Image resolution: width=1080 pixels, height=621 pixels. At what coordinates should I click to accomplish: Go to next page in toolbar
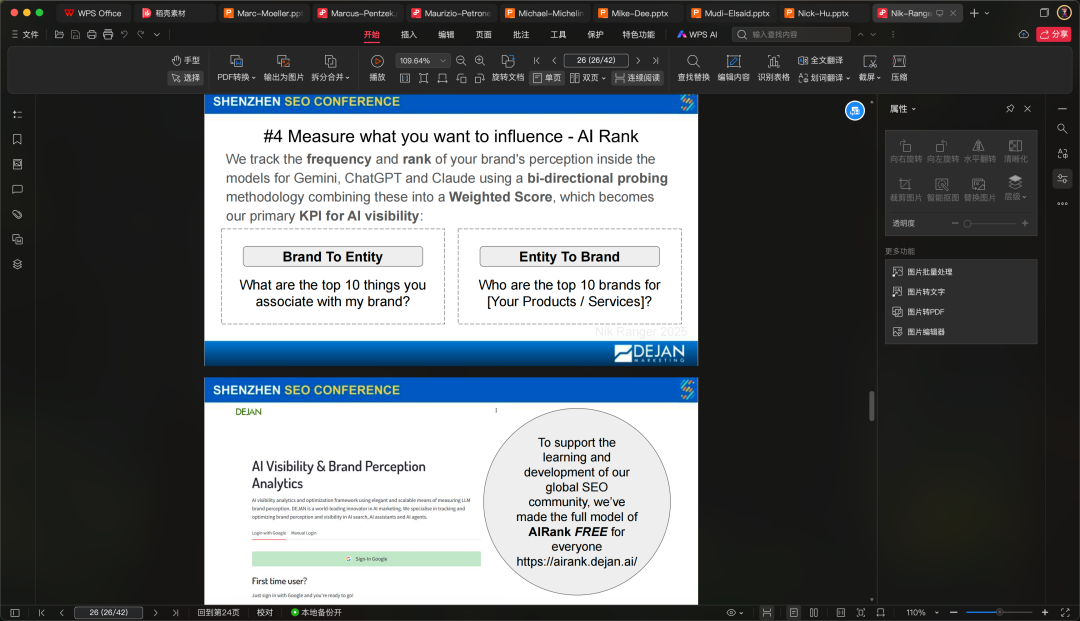tap(638, 61)
